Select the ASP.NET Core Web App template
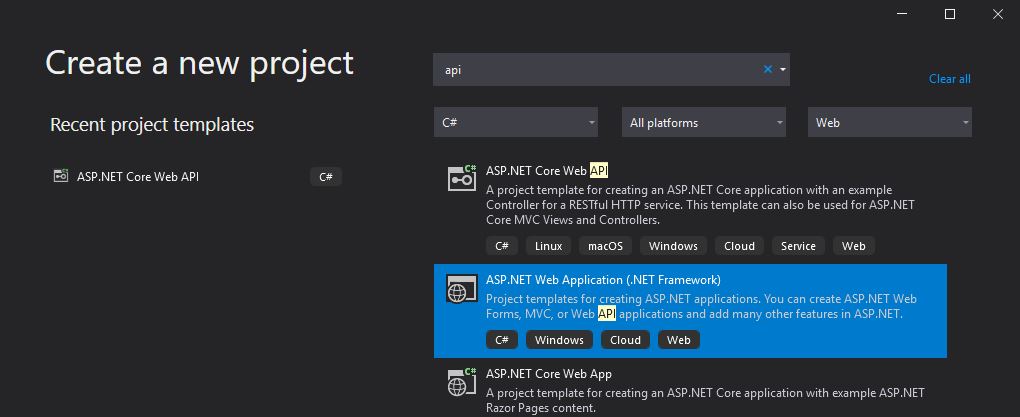 click(690, 389)
